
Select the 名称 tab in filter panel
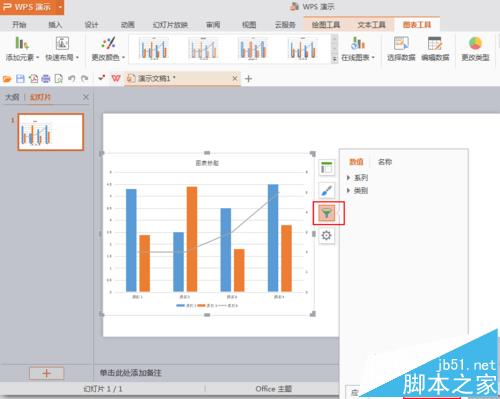pyautogui.click(x=385, y=162)
